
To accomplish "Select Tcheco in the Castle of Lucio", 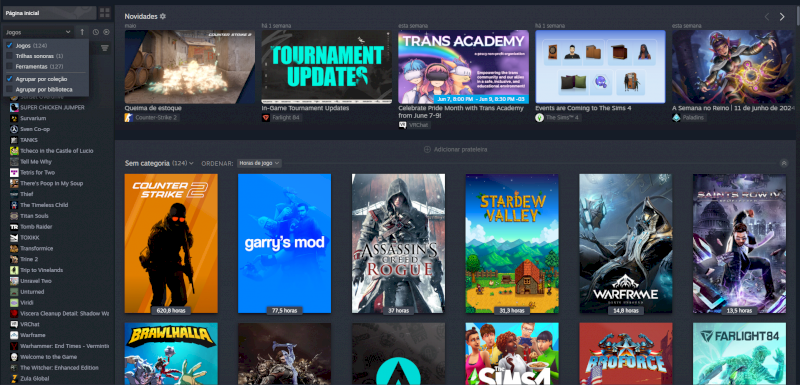I will click(57, 151).
